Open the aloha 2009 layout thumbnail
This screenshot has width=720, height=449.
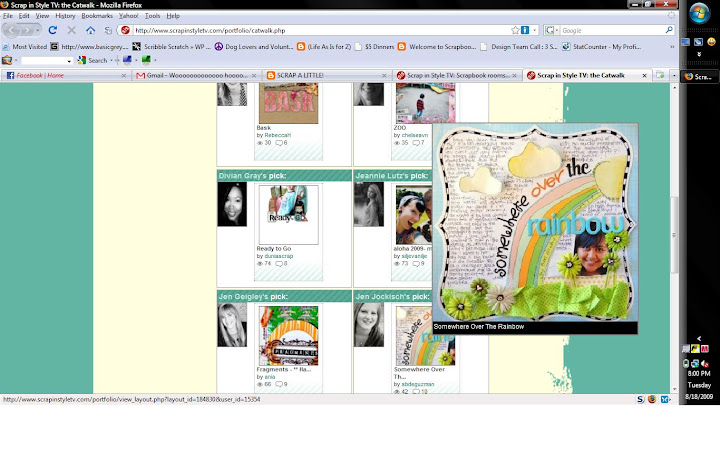point(414,215)
